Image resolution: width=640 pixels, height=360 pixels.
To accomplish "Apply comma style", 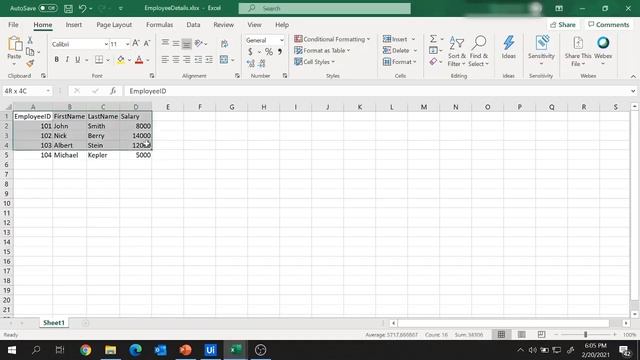I will click(280, 51).
